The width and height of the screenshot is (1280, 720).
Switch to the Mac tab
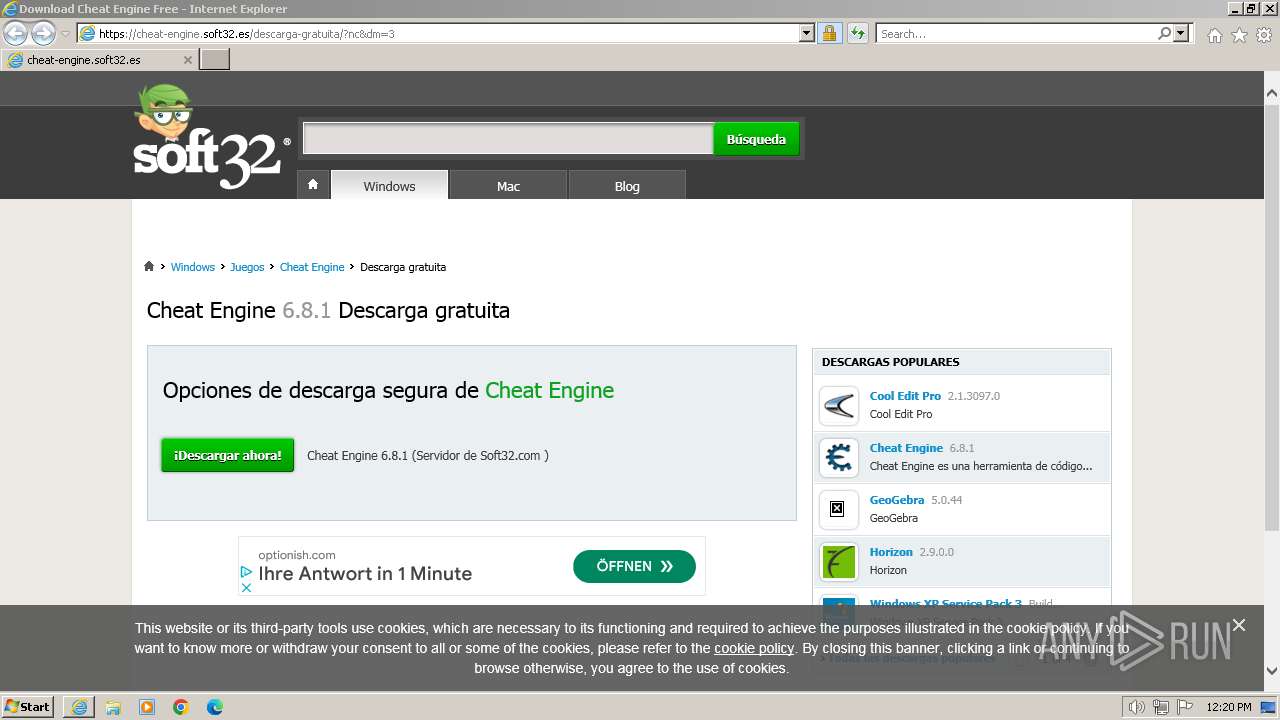point(508,185)
